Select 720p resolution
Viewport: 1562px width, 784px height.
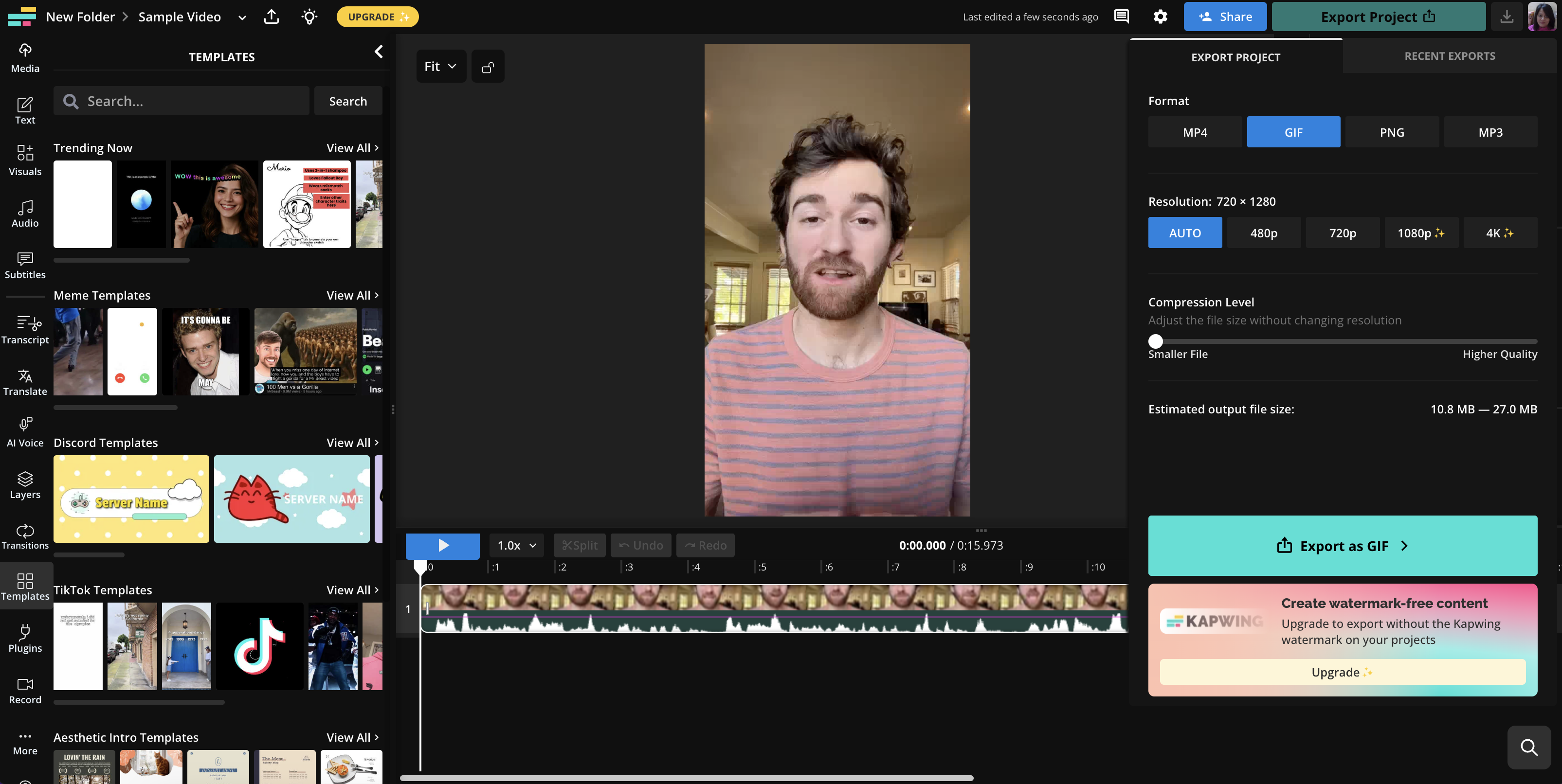[x=1343, y=232]
